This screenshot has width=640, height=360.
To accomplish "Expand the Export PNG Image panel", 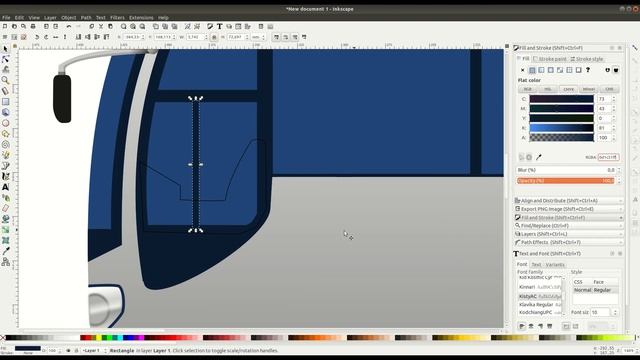I will [x=569, y=209].
